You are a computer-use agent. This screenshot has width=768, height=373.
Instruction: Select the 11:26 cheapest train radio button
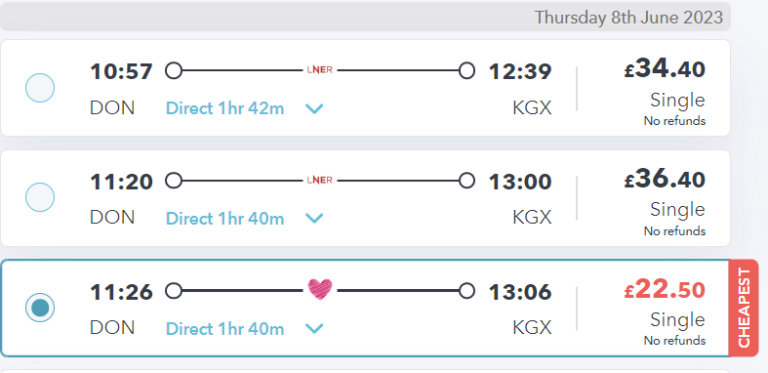(40, 307)
